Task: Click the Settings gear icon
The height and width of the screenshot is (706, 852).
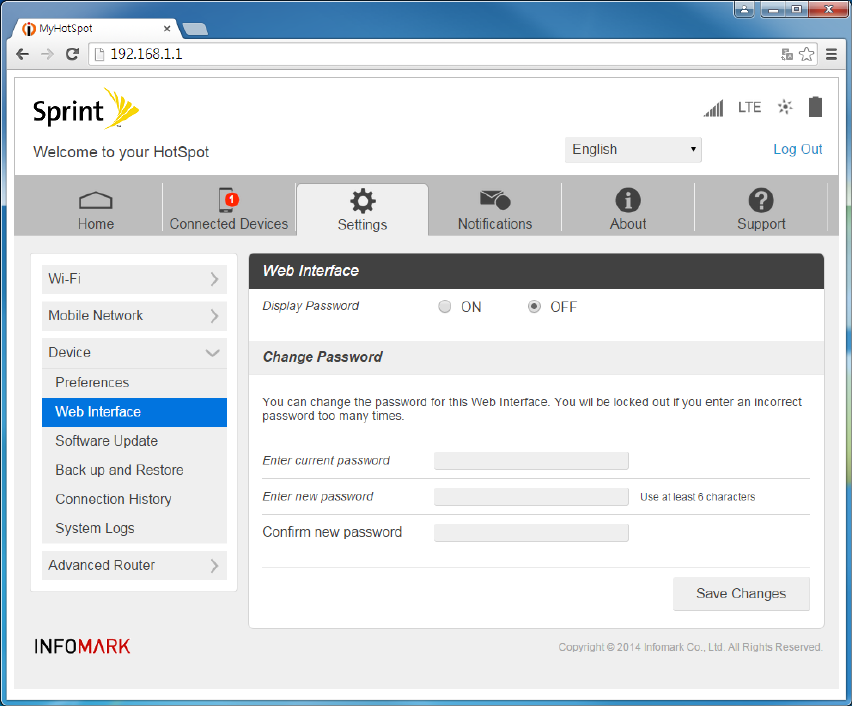Action: [x=362, y=201]
